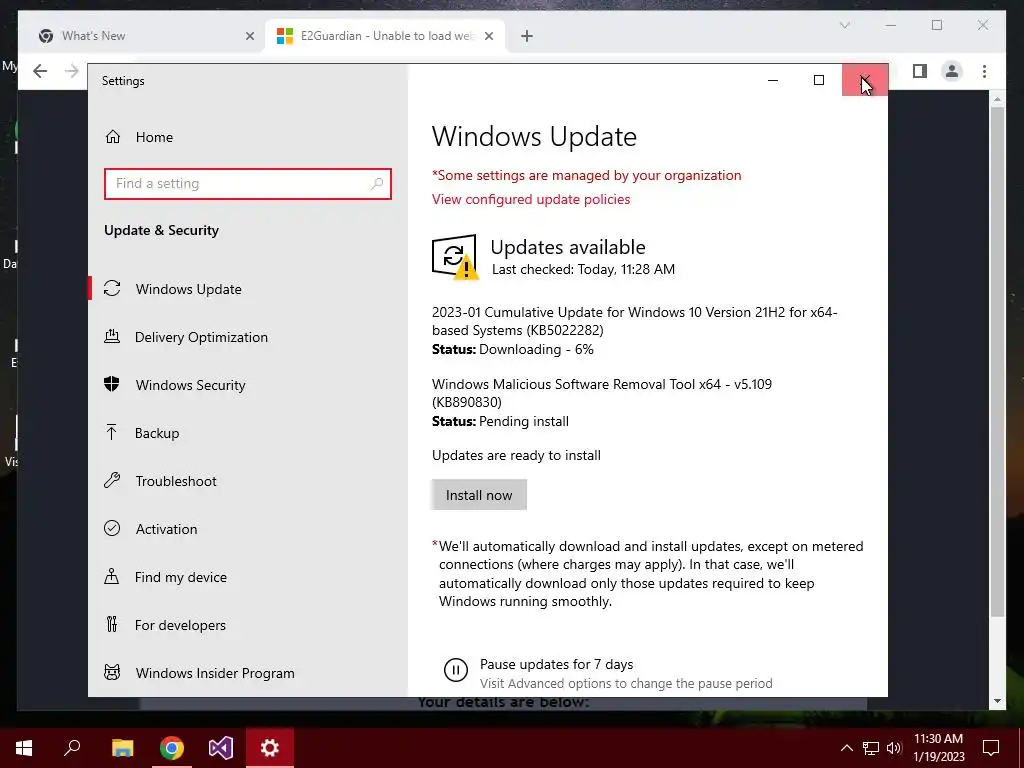Click the volume tray icon
Screen dimensions: 1024x768
(x=894, y=748)
